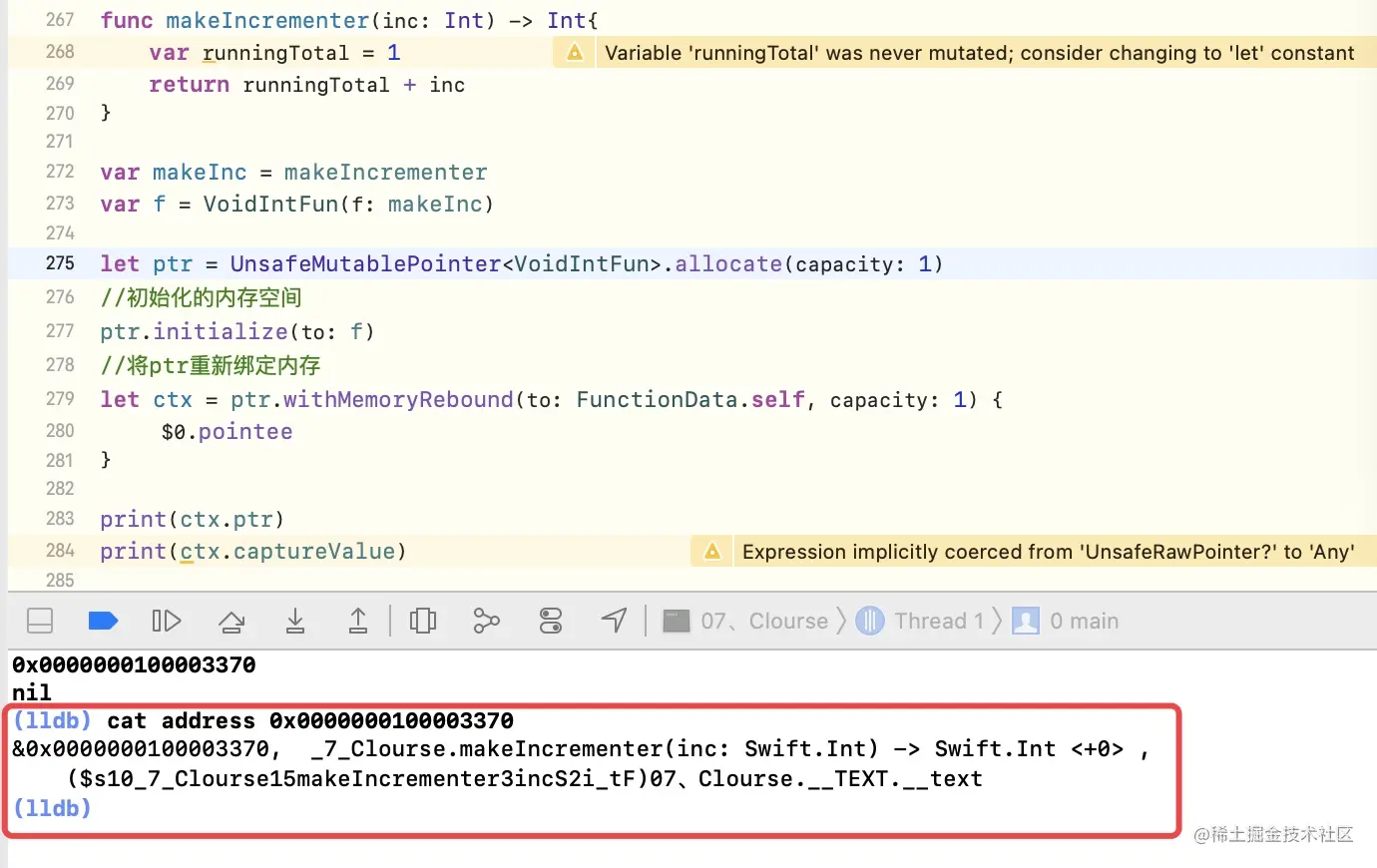The height and width of the screenshot is (868, 1377).
Task: Click 'UnsafeMutablePointer' on line 275
Action: [x=365, y=264]
